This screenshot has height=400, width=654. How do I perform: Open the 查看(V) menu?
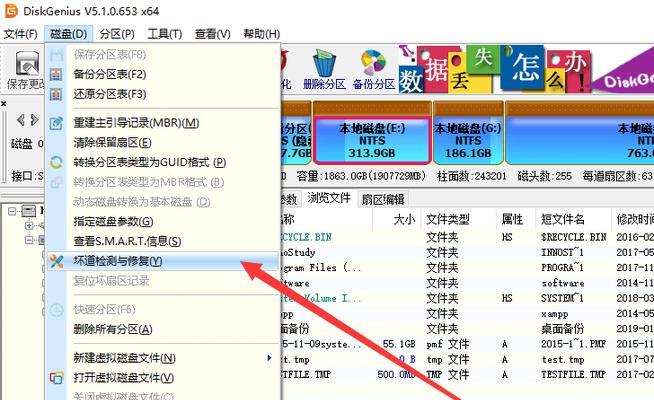[x=213, y=34]
